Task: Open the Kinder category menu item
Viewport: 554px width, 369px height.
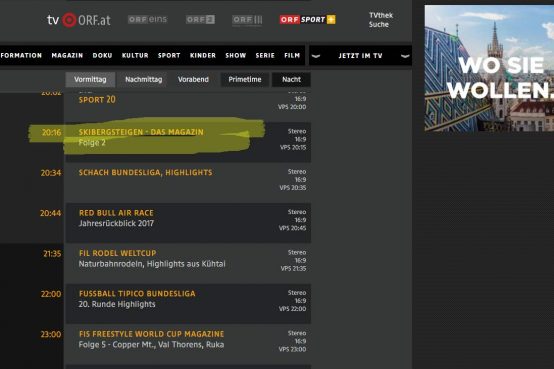Action: point(203,55)
